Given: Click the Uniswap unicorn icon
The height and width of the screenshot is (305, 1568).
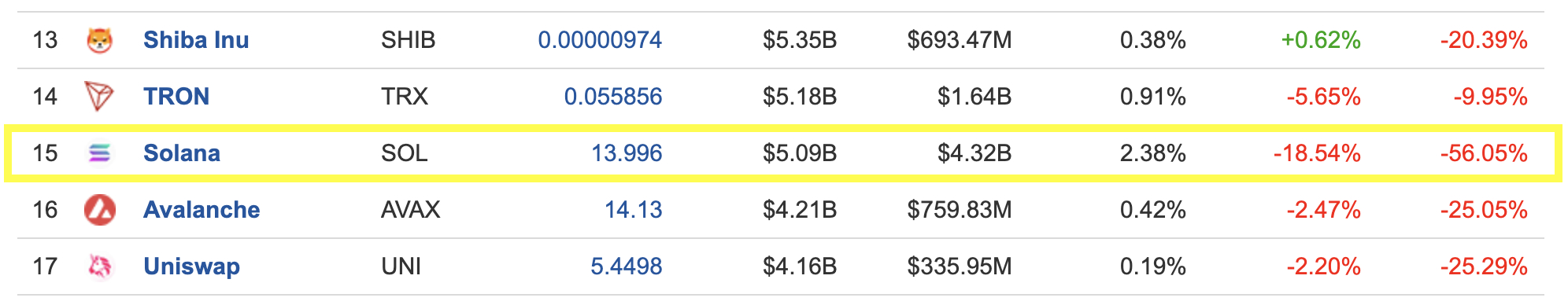Looking at the screenshot, I should [x=99, y=266].
